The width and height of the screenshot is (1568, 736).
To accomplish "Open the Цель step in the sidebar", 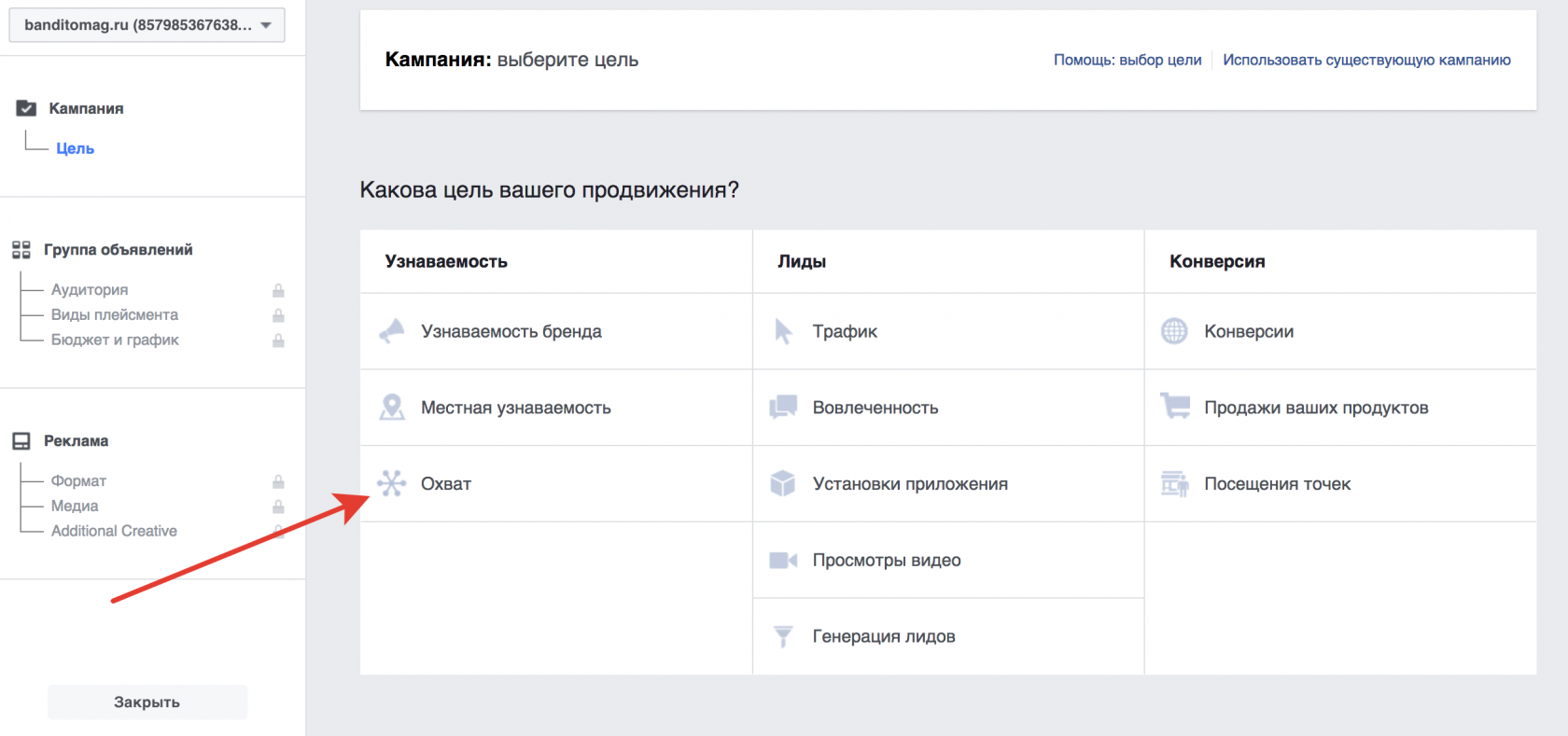I will point(75,148).
